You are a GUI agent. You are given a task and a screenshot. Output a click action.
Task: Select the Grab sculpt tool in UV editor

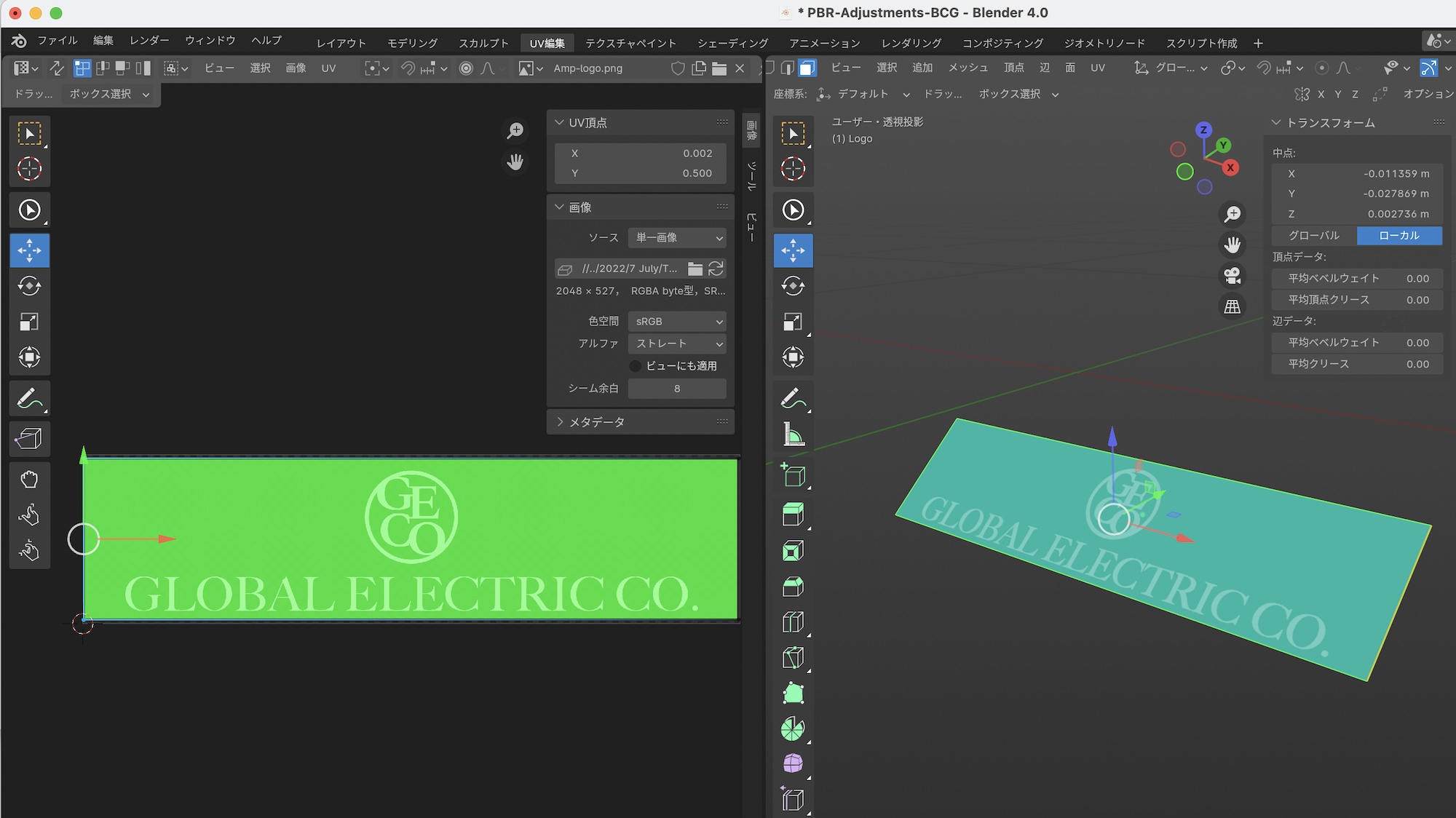click(29, 479)
